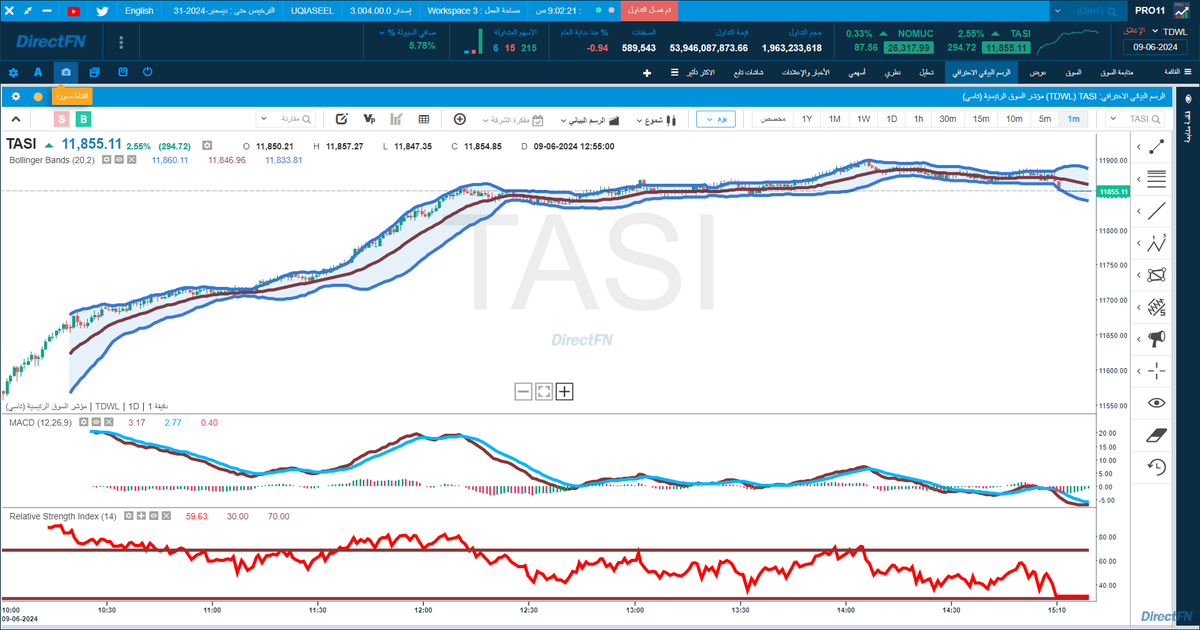The width and height of the screenshot is (1200, 630).
Task: Select the 30m interval
Action: click(x=948, y=119)
